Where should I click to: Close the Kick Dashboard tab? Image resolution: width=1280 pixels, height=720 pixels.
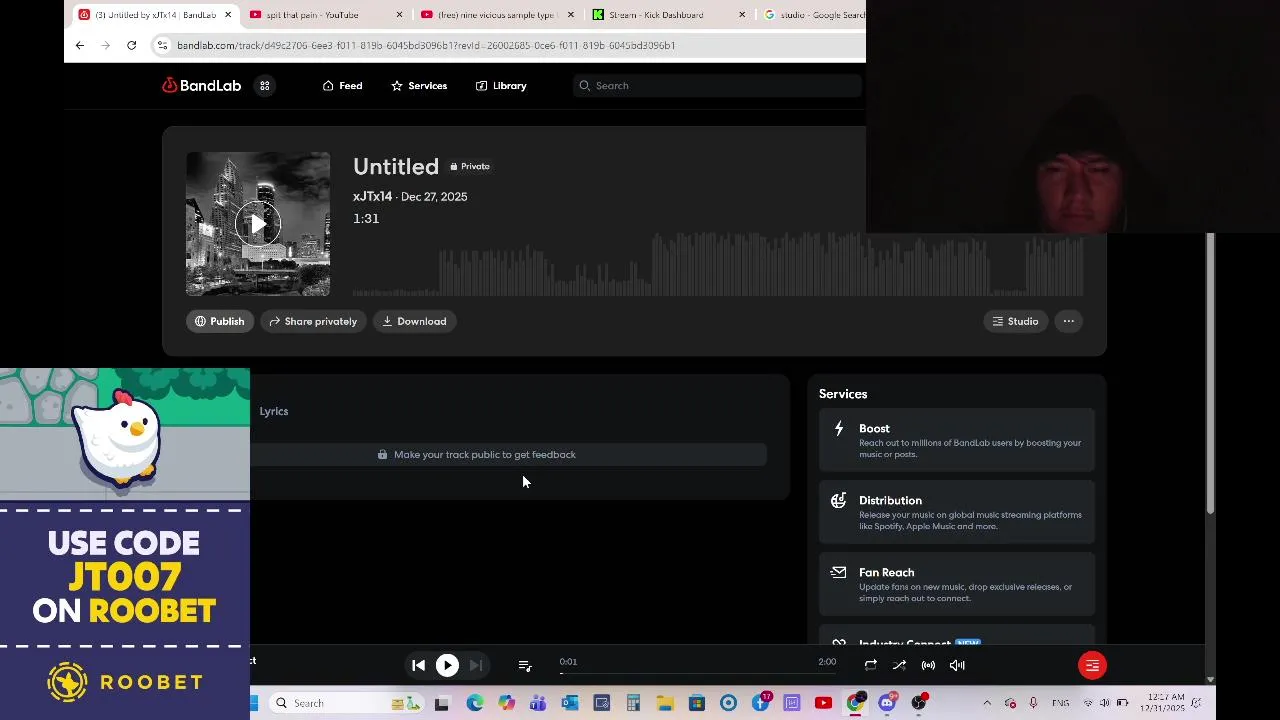[742, 15]
